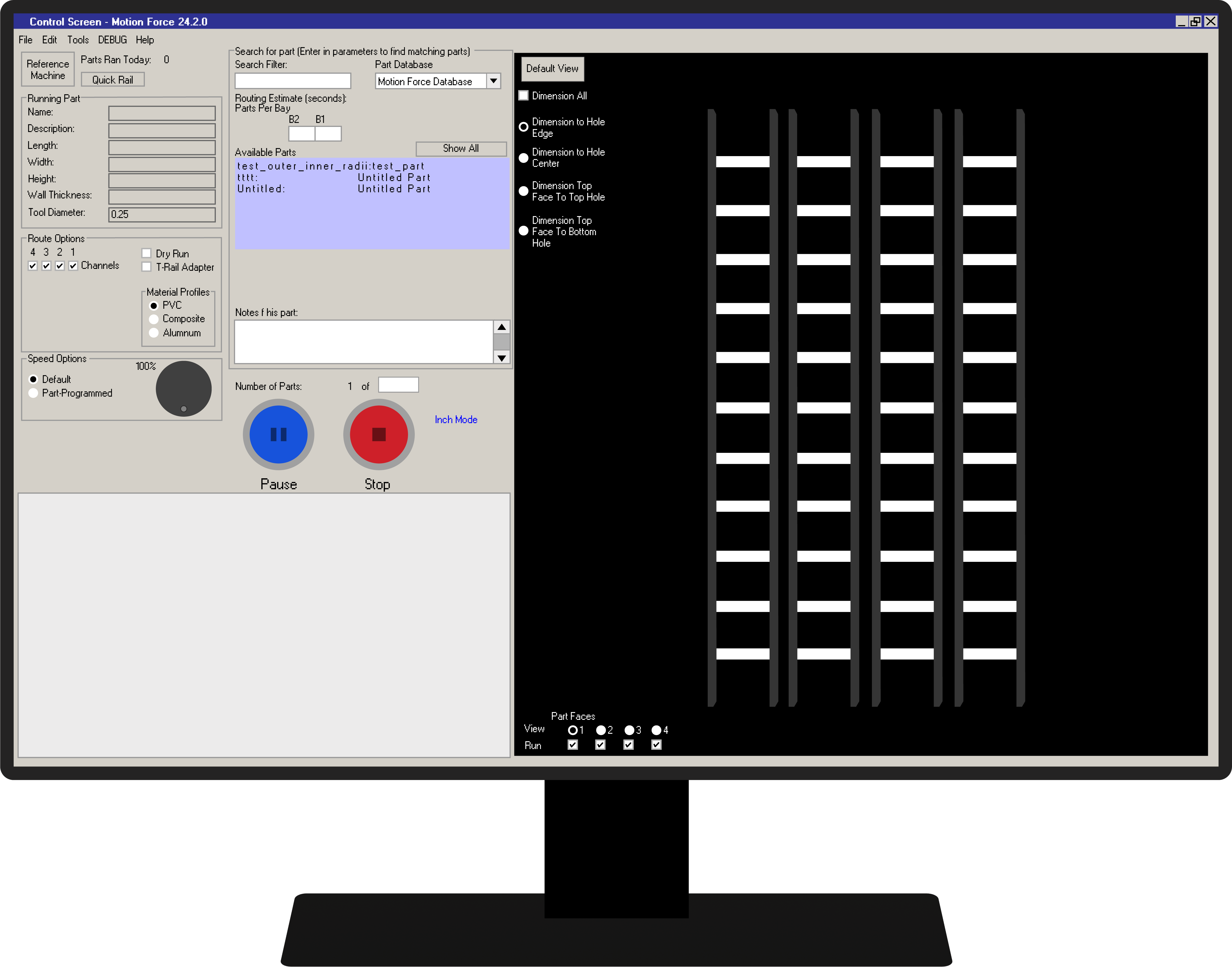Image resolution: width=1232 pixels, height=967 pixels.
Task: Click the Show All button
Action: (461, 148)
